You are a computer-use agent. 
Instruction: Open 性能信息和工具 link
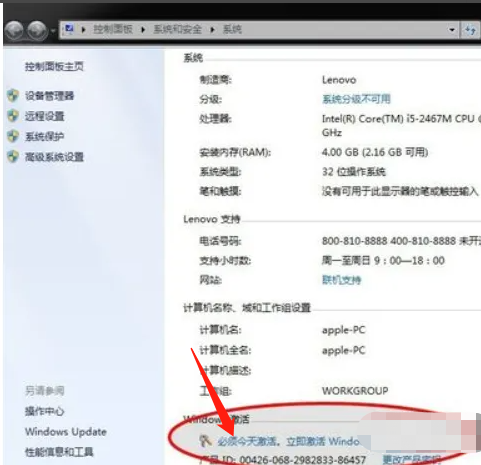[59, 452]
